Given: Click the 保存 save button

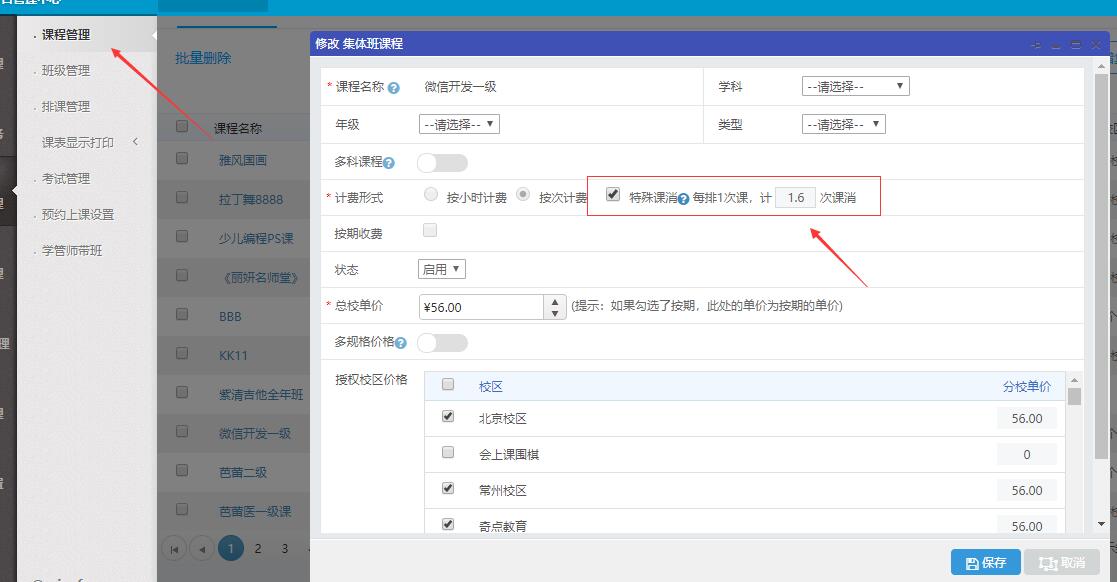Looking at the screenshot, I should tap(986, 563).
